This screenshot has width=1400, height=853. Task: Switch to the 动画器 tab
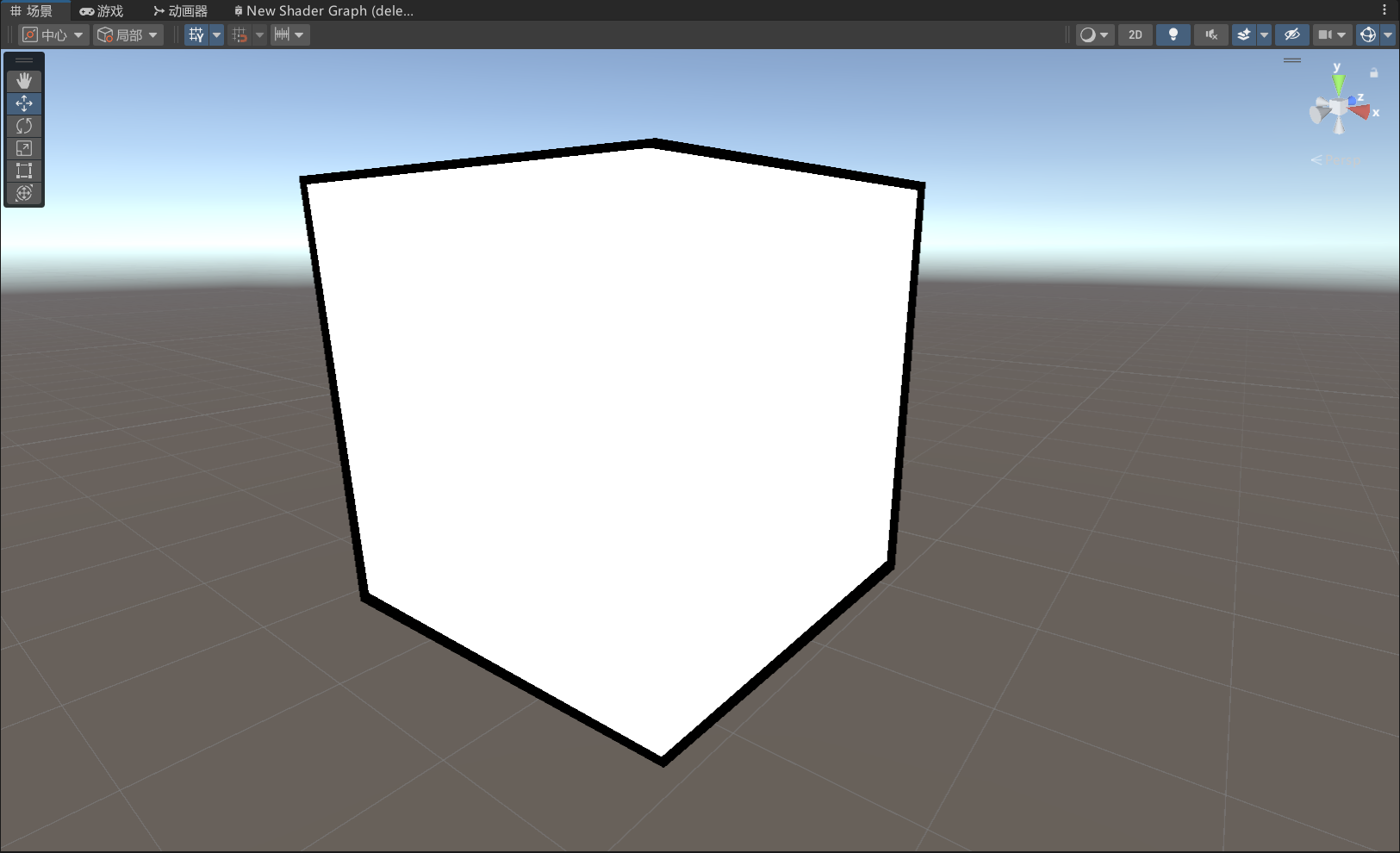coord(180,11)
